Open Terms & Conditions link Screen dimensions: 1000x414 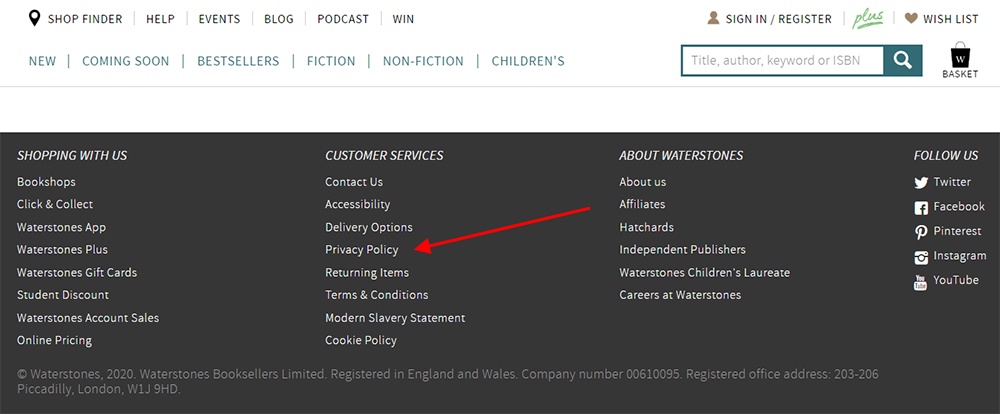coord(377,295)
